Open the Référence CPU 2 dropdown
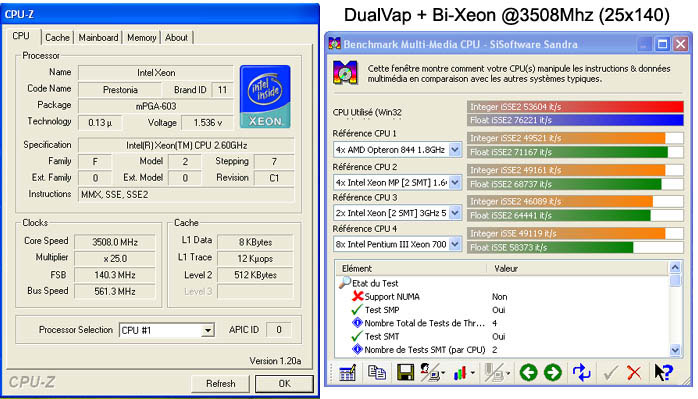This screenshot has width=698, height=399. pos(455,182)
